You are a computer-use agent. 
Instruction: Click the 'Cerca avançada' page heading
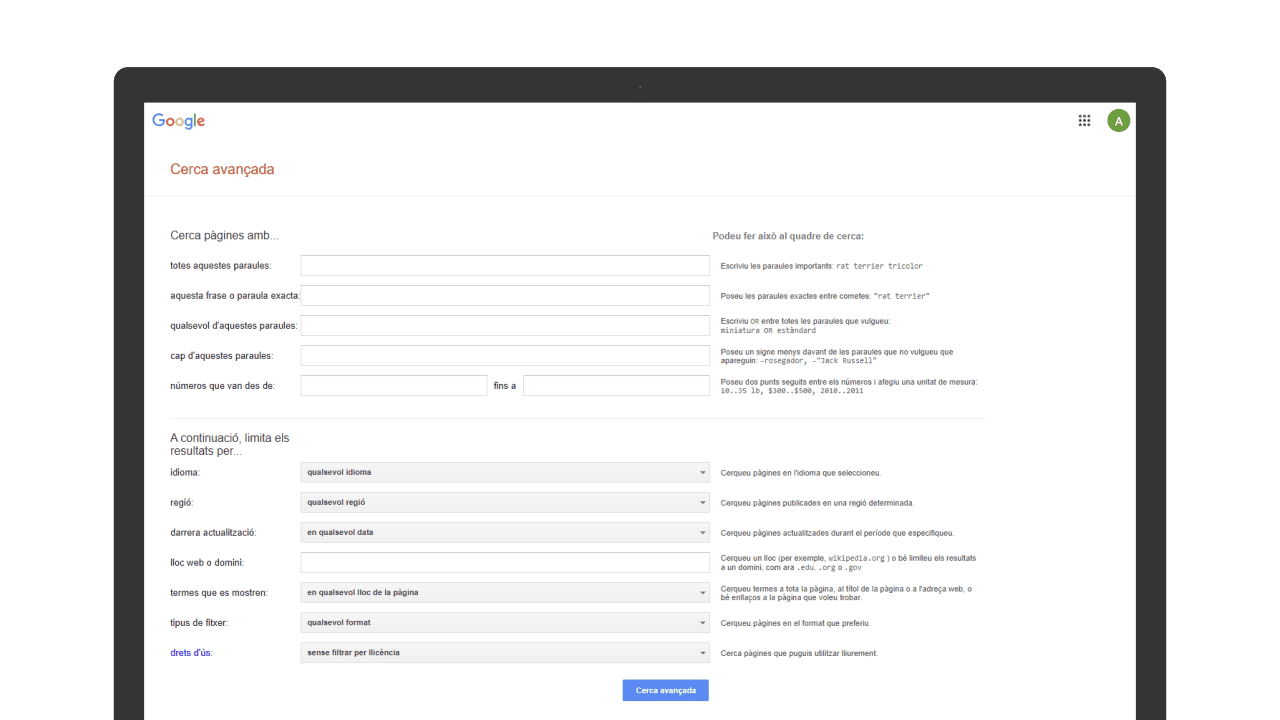tap(222, 170)
